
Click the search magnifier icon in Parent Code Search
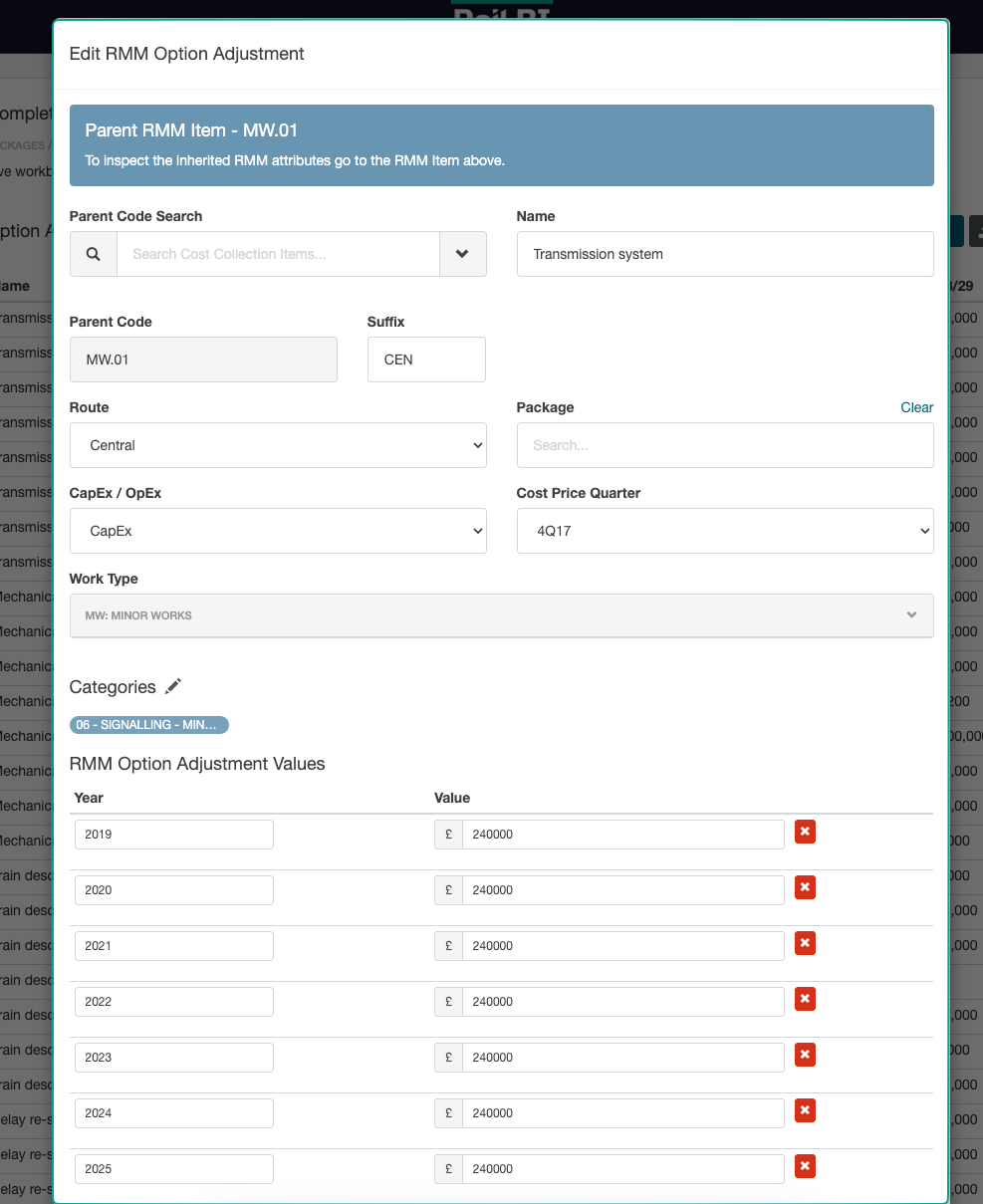coord(94,254)
